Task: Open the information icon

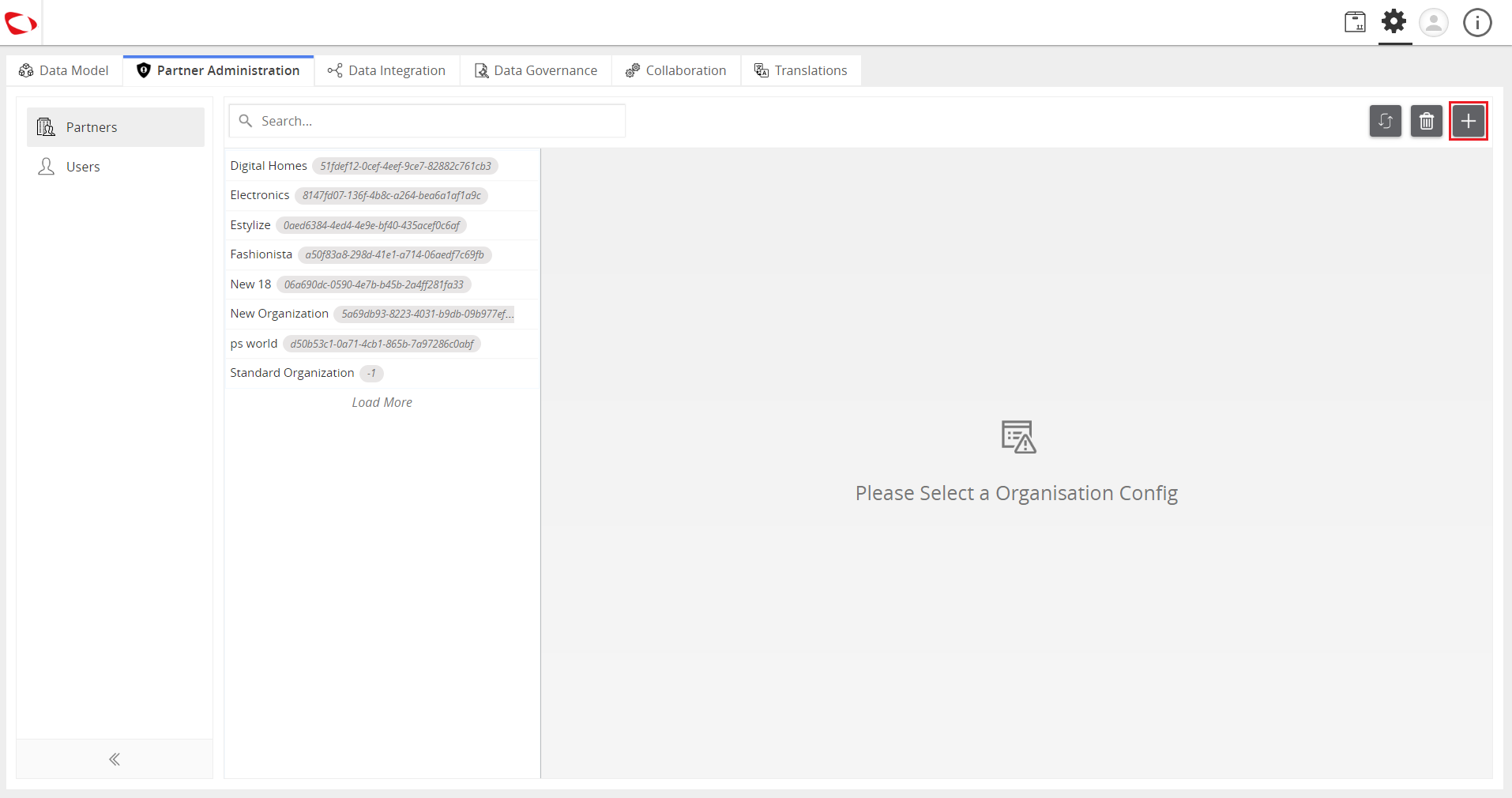Action: (1477, 22)
